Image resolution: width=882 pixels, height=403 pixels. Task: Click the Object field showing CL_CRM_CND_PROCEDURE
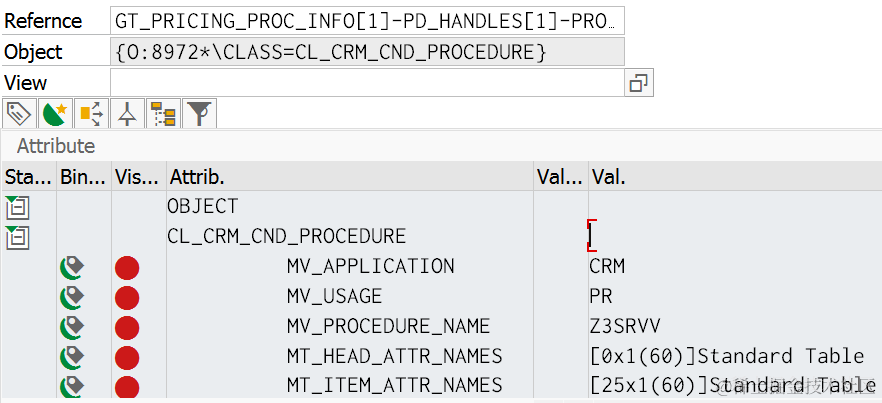click(x=367, y=52)
